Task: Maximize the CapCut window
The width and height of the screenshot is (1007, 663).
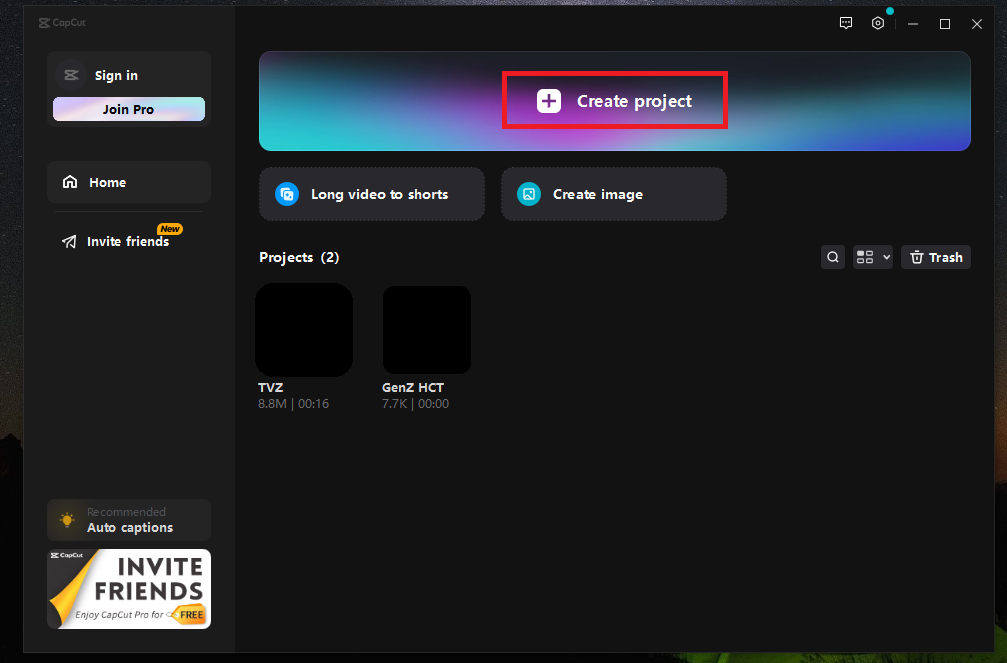Action: point(945,24)
